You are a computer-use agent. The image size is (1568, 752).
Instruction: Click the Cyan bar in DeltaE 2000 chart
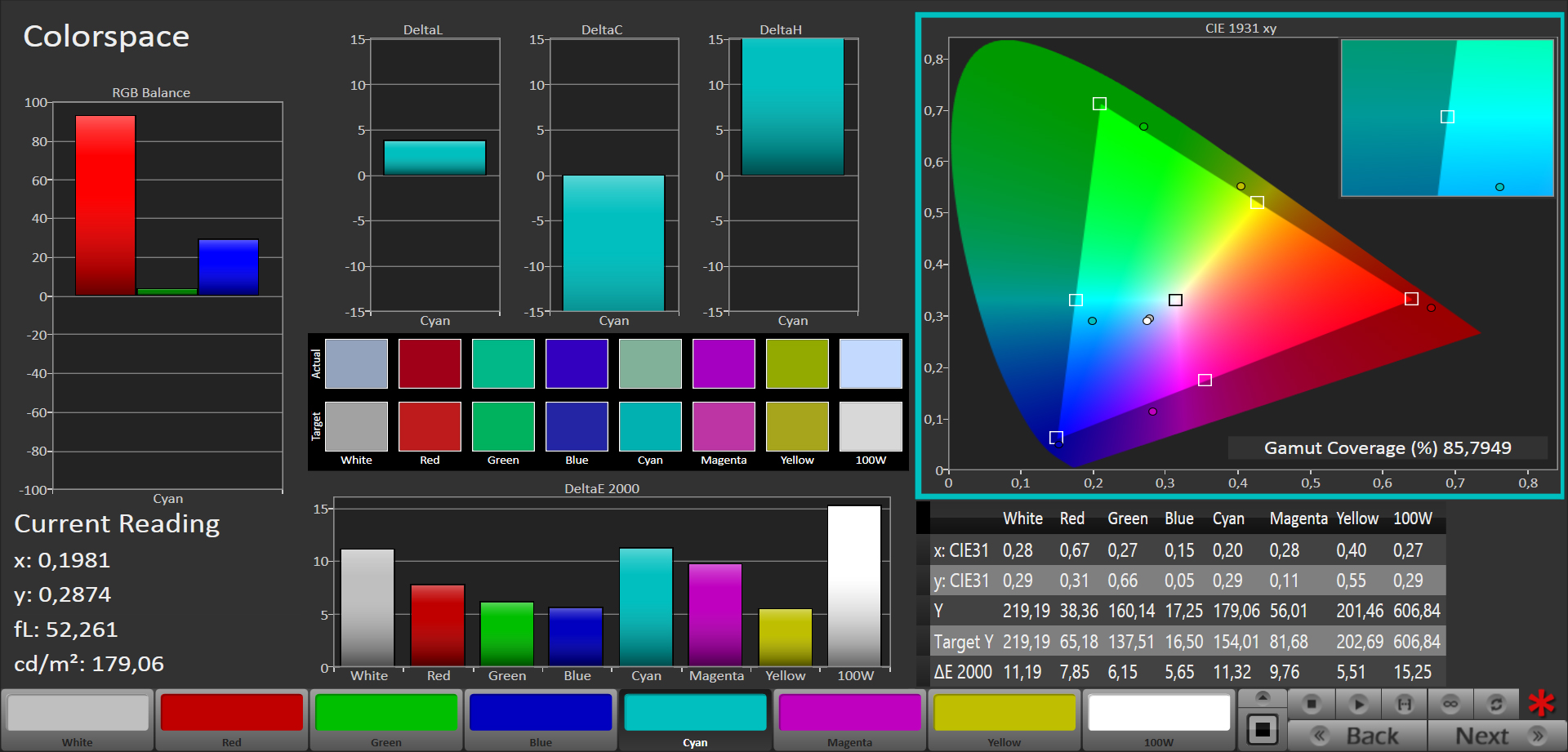pyautogui.click(x=646, y=607)
